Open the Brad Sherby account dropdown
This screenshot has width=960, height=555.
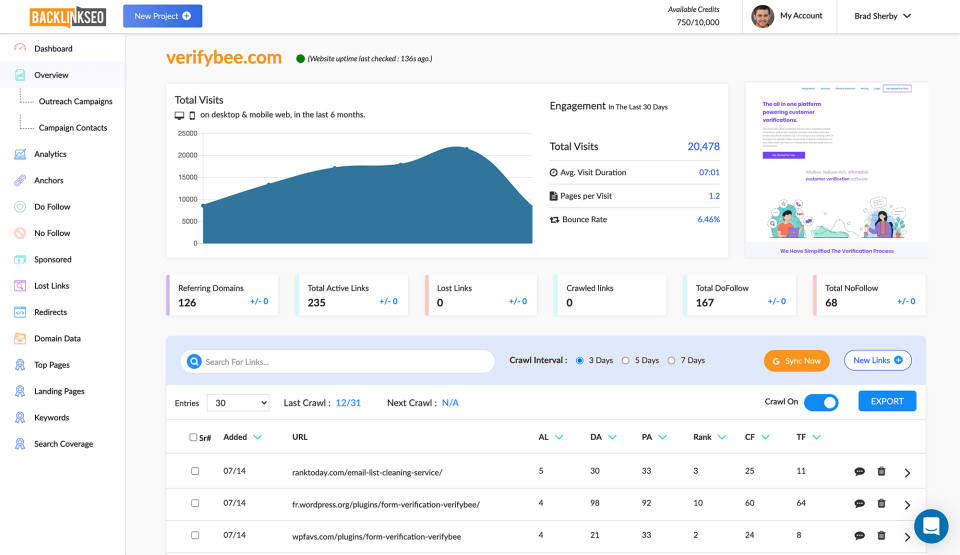882,16
